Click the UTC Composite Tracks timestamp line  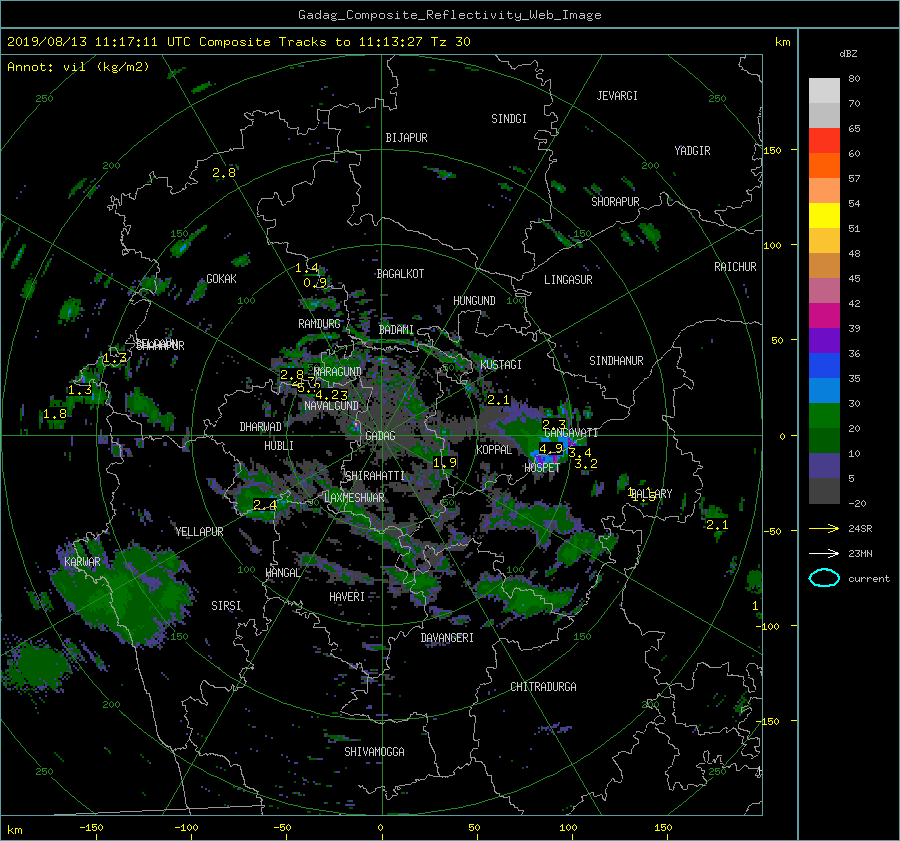239,42
